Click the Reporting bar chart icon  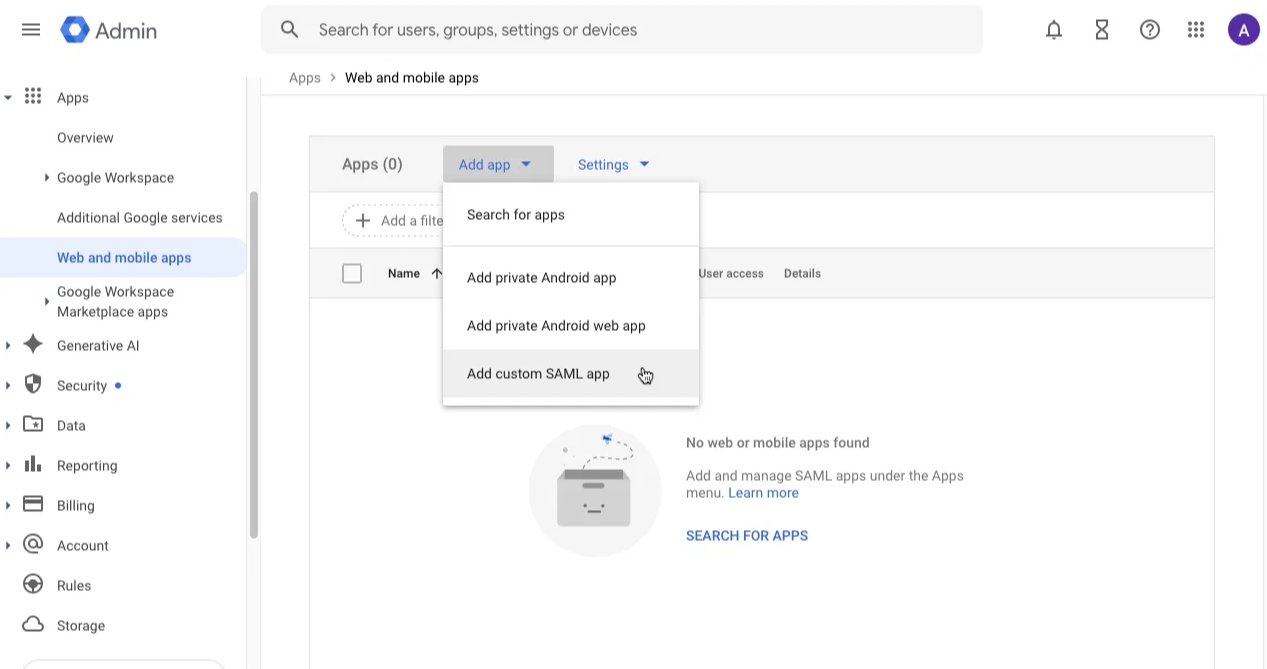click(33, 464)
